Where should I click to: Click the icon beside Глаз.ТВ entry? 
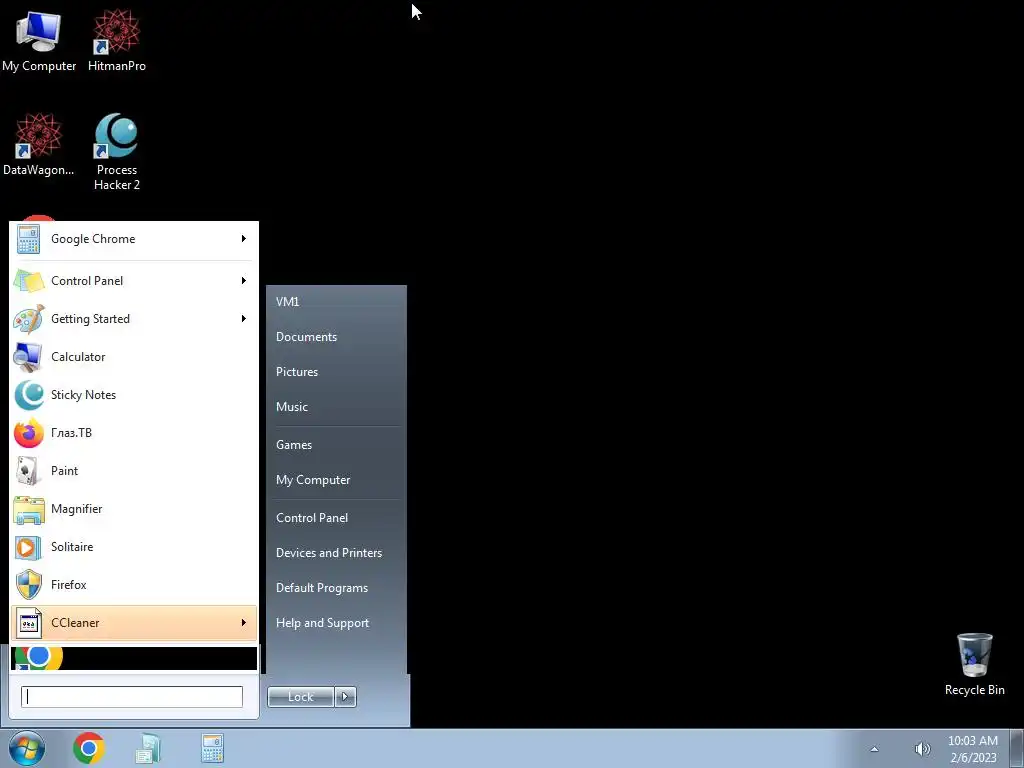pyautogui.click(x=29, y=433)
